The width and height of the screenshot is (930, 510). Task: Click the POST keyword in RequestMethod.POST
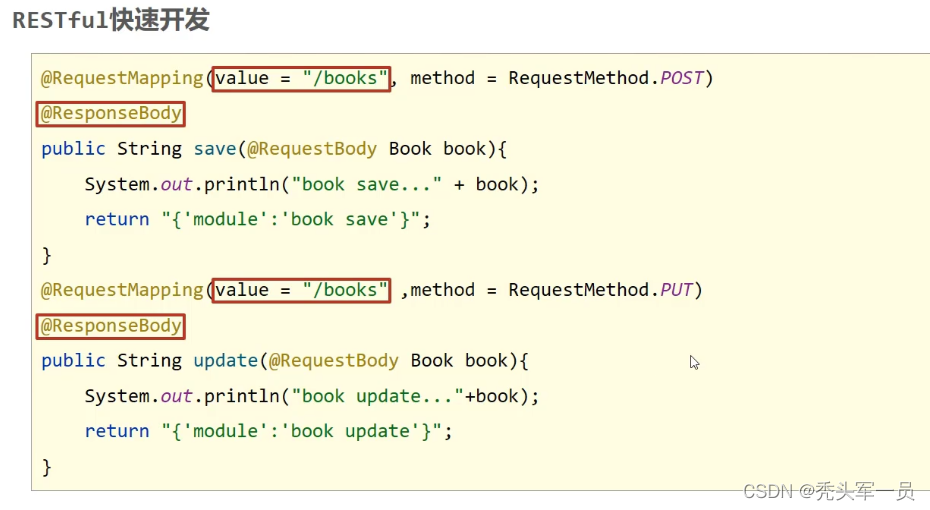tap(682, 78)
